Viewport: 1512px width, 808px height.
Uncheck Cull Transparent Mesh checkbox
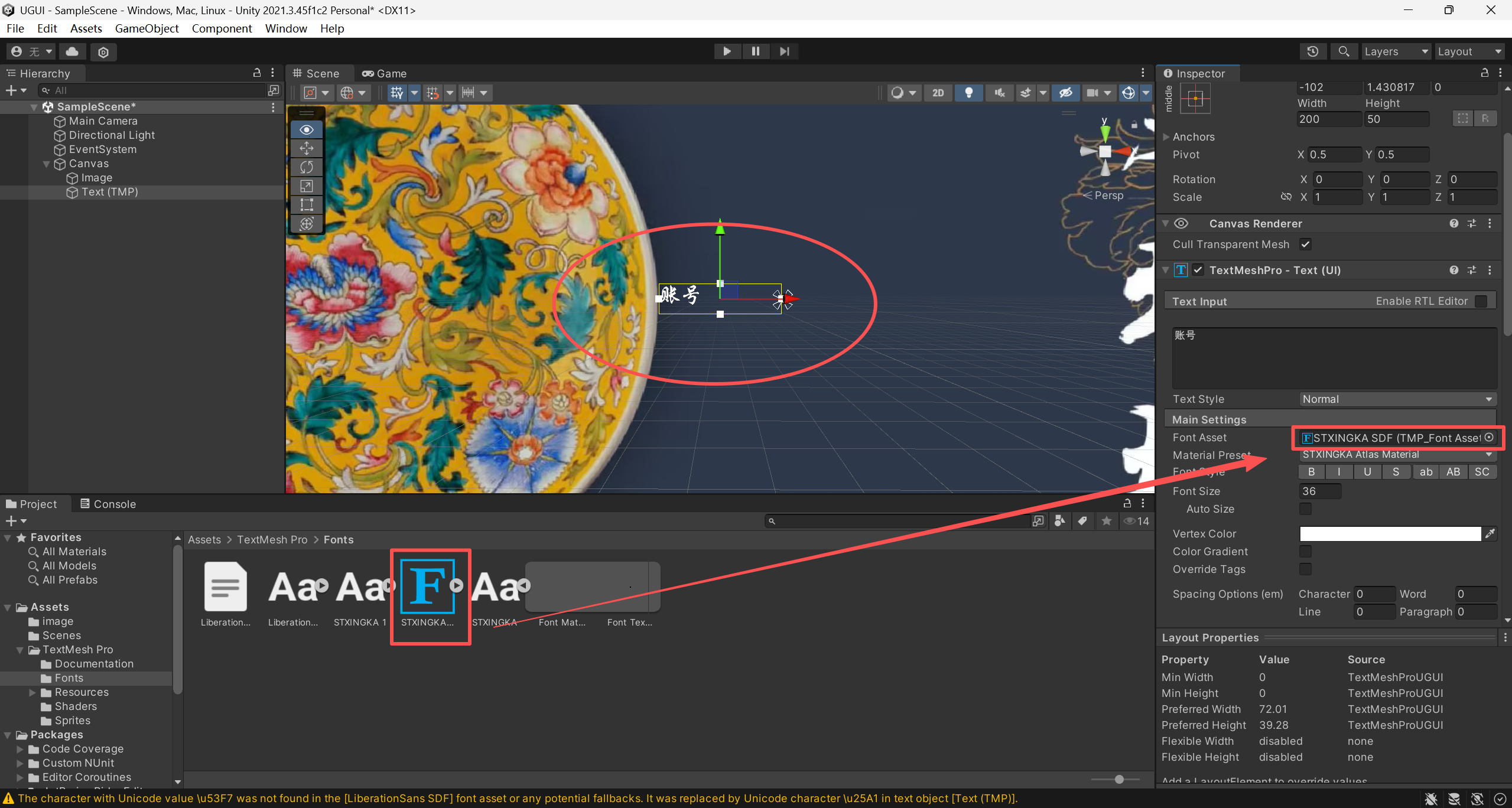point(1305,244)
